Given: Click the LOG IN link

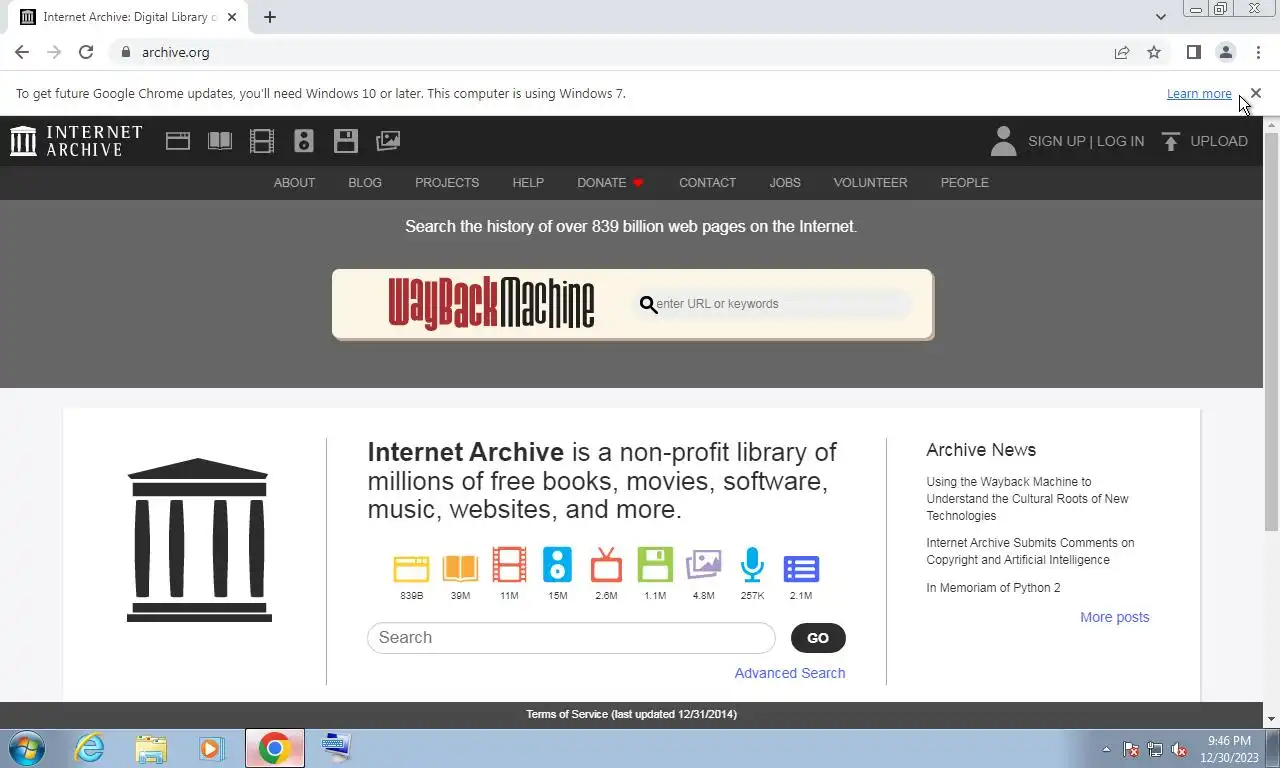Looking at the screenshot, I should (x=1120, y=141).
